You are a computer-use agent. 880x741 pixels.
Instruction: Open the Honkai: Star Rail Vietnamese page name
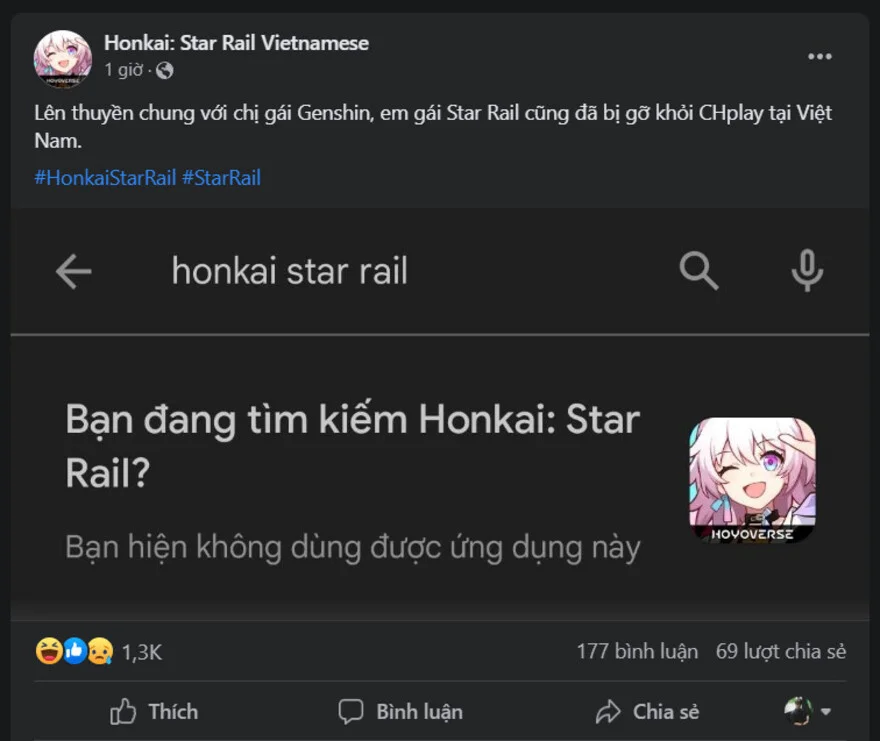coord(235,43)
